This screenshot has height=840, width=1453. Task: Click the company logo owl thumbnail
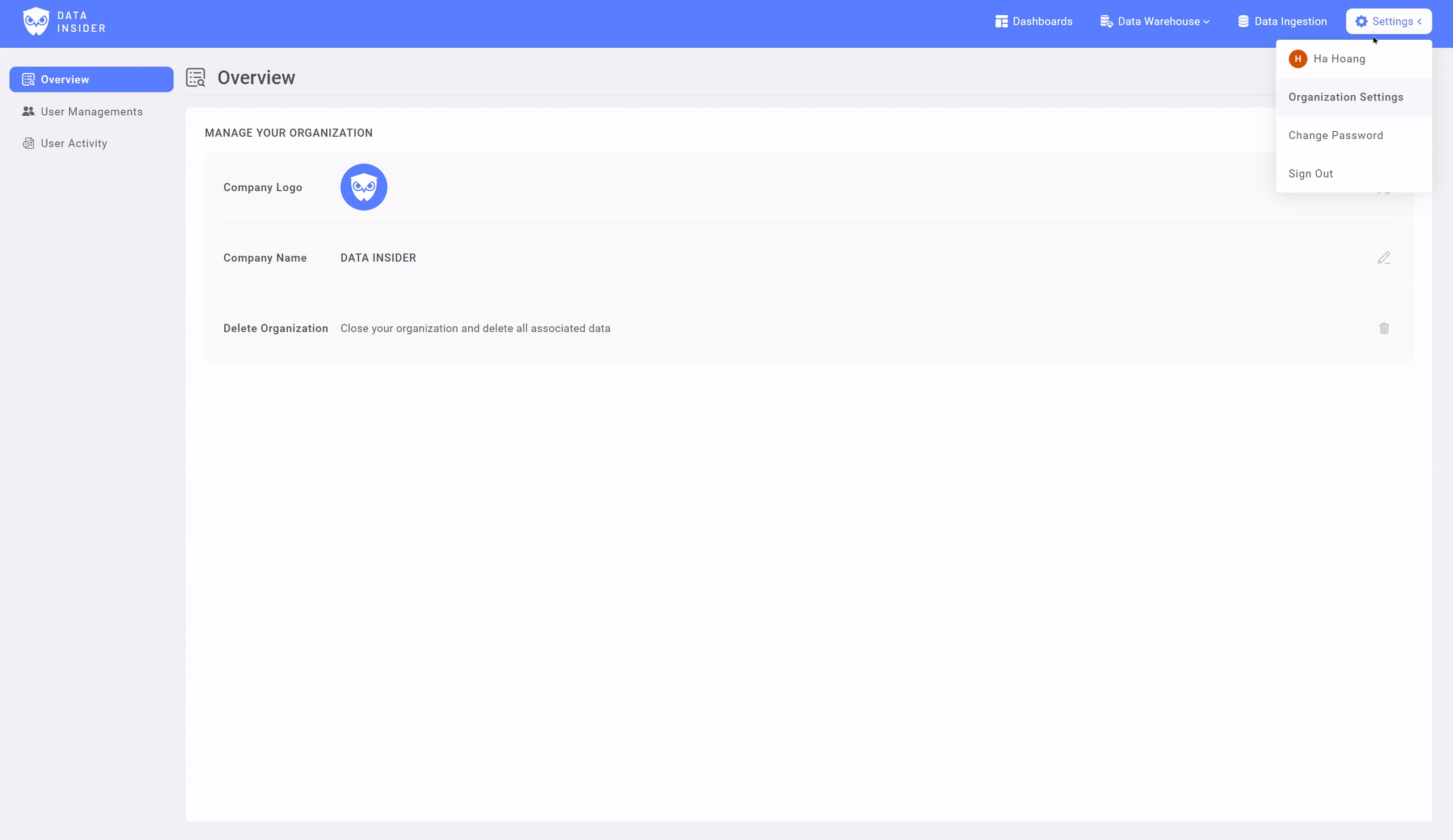pos(363,187)
